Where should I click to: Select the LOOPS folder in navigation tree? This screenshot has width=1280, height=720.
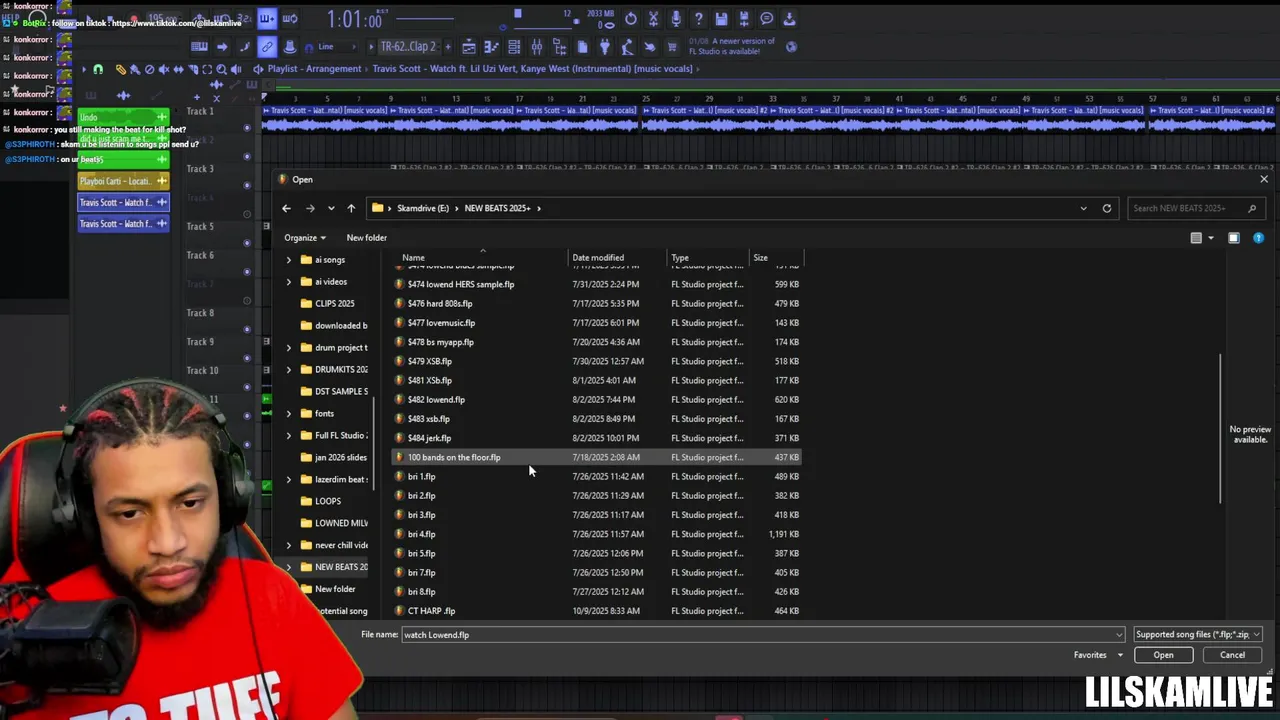(327, 501)
